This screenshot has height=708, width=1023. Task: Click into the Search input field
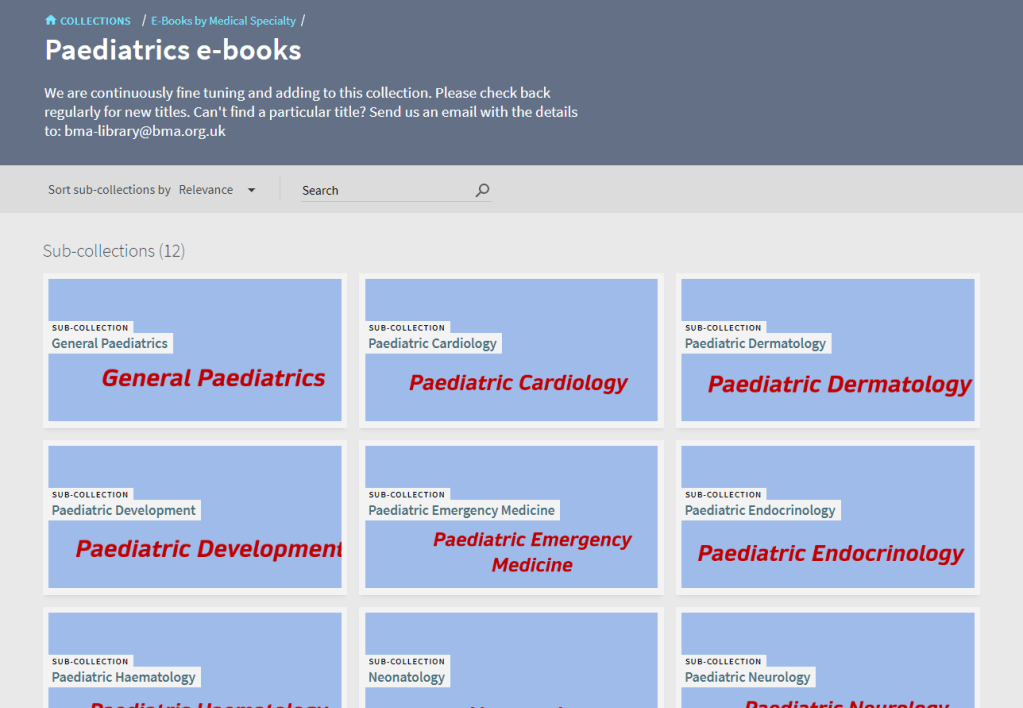(x=385, y=190)
